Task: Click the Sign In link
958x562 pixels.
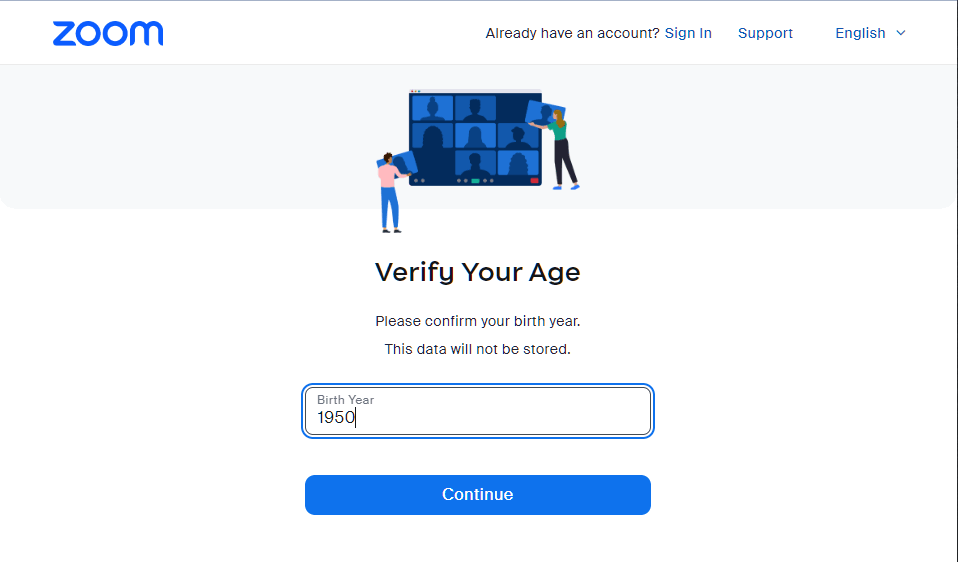Action: (688, 33)
